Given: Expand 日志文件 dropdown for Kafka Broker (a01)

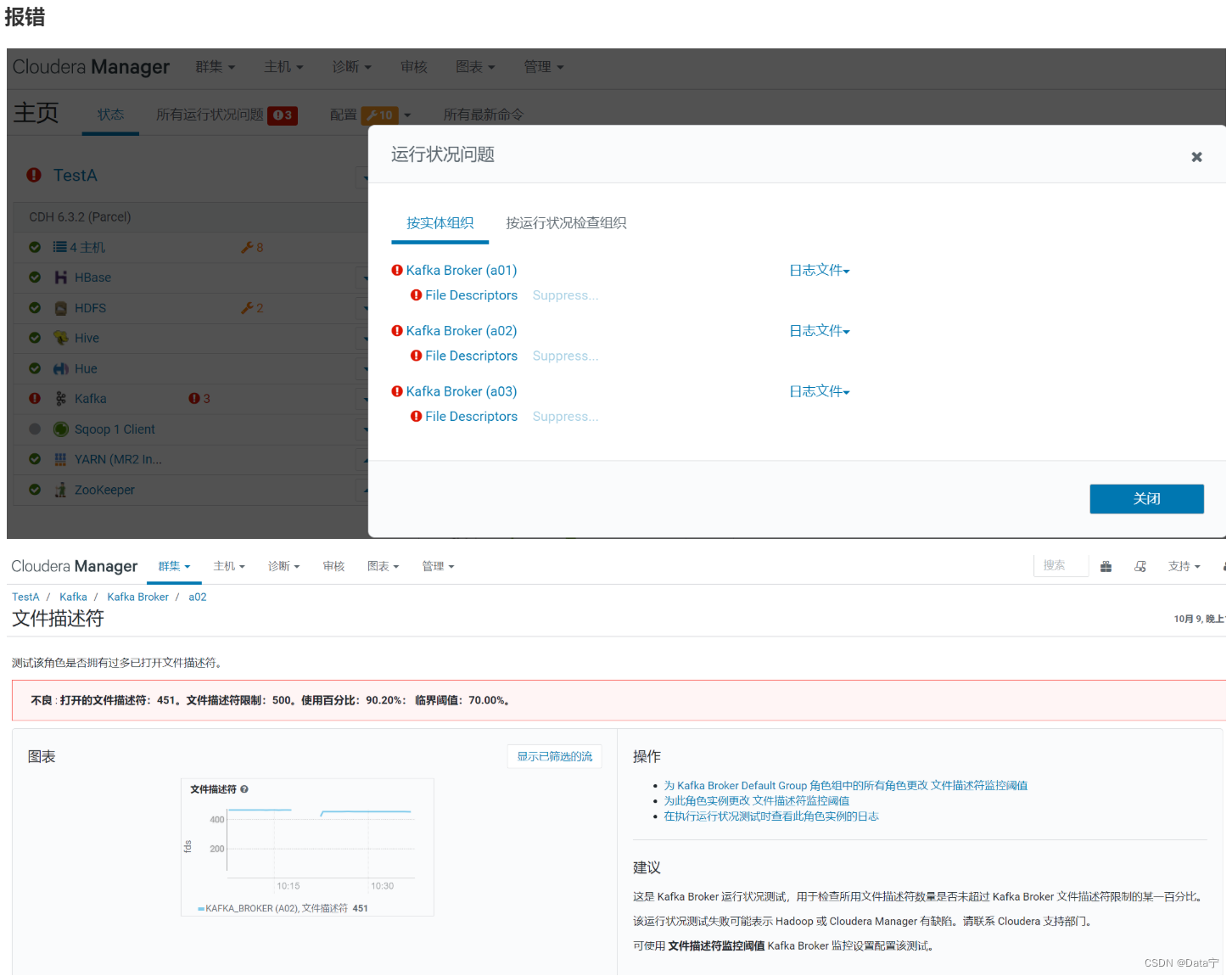Looking at the screenshot, I should coord(820,270).
